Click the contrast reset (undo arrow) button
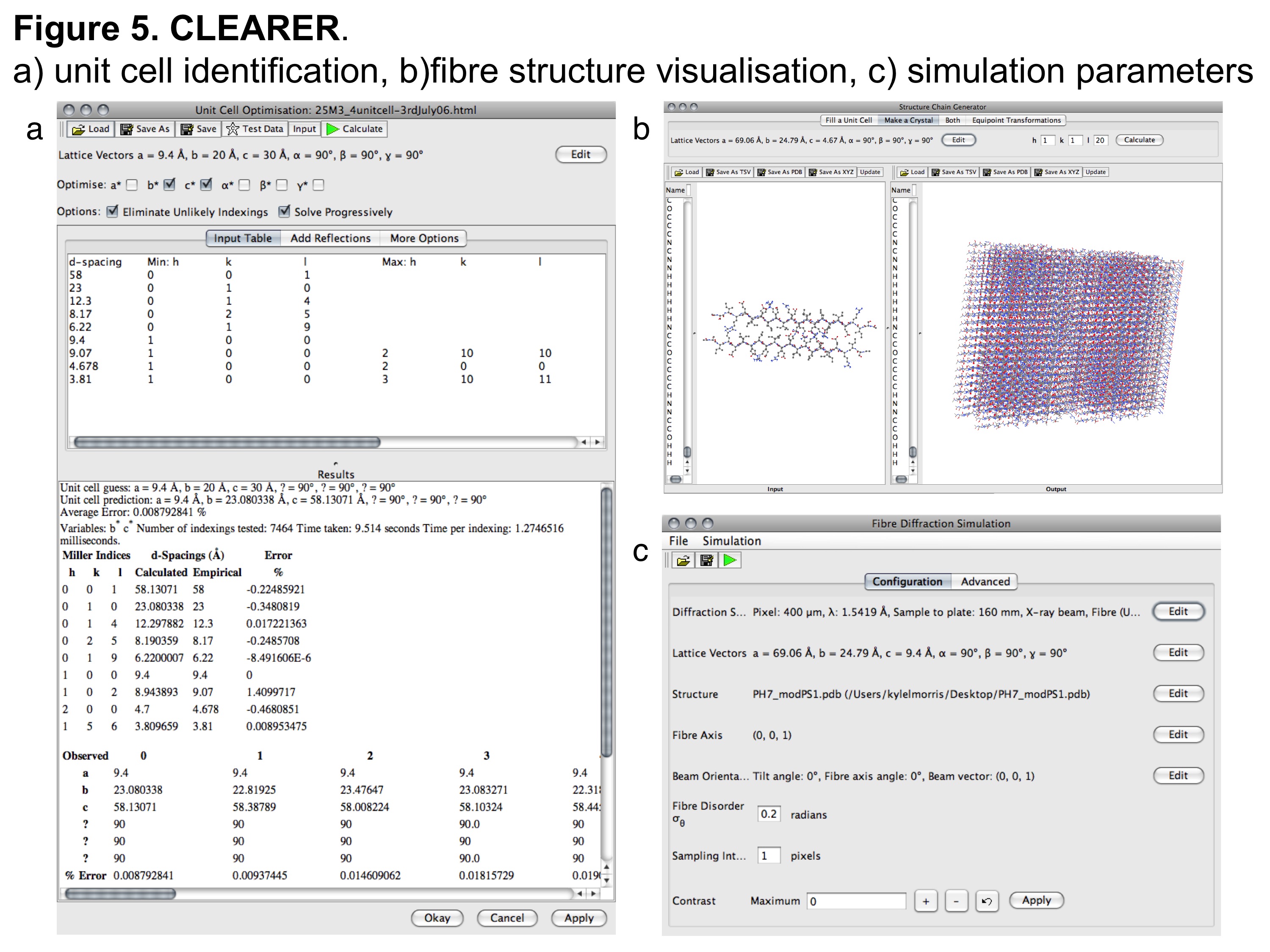 986,901
